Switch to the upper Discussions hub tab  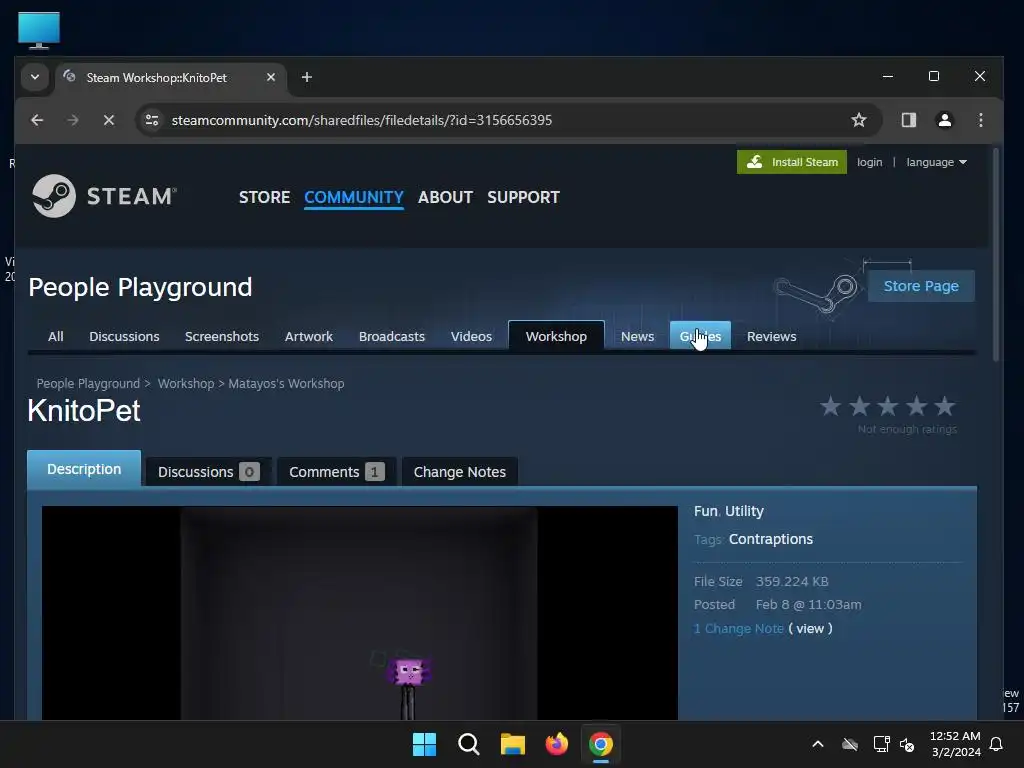(124, 336)
